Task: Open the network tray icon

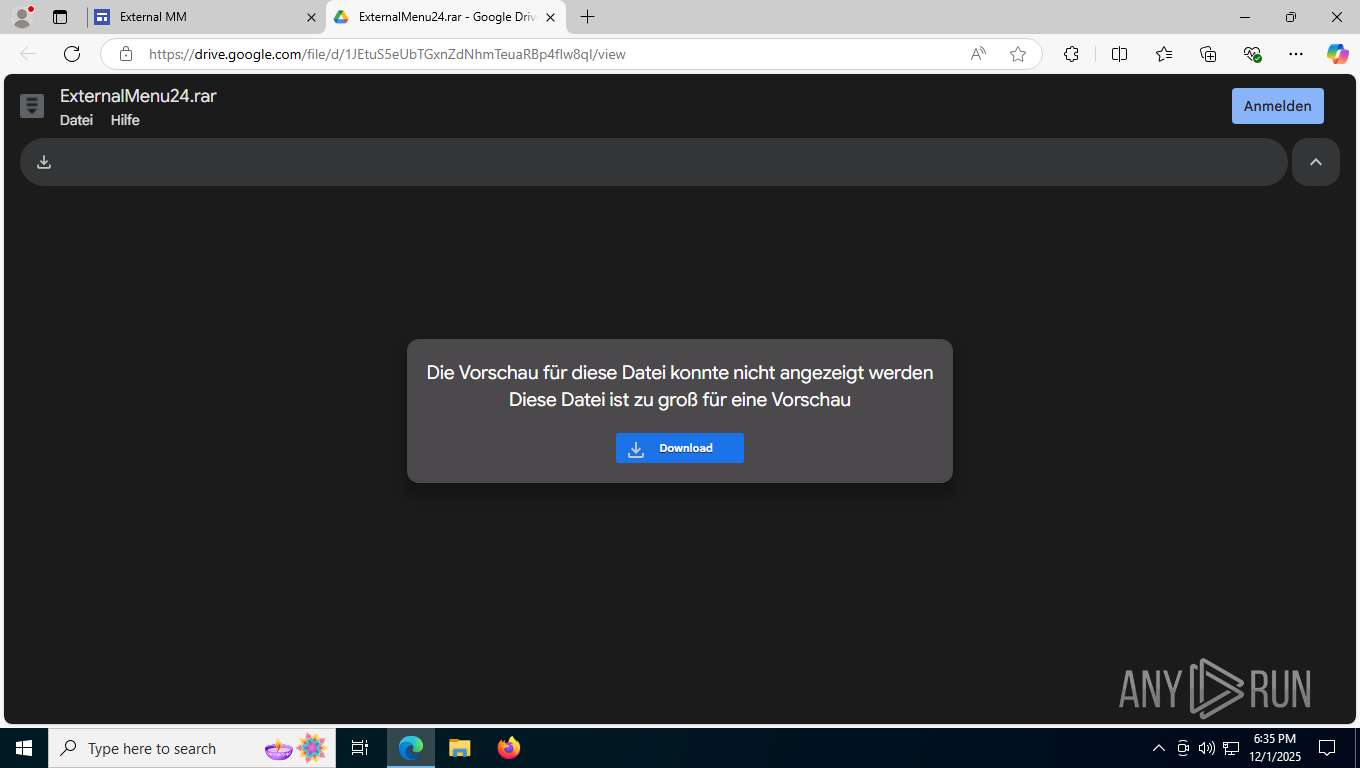Action: tap(1231, 748)
